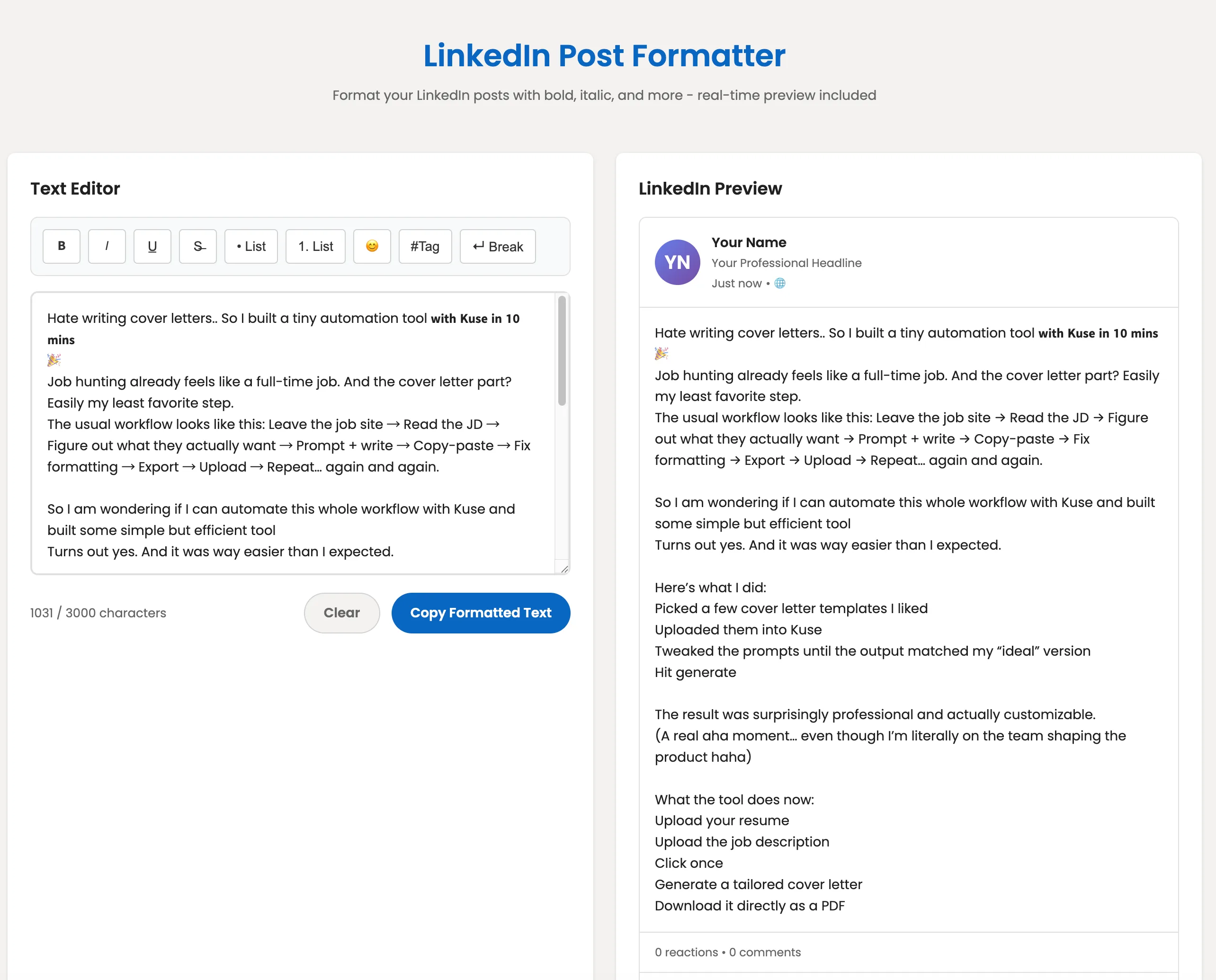This screenshot has height=980, width=1216.
Task: Click the party popper emoji in preview
Action: pos(662,353)
